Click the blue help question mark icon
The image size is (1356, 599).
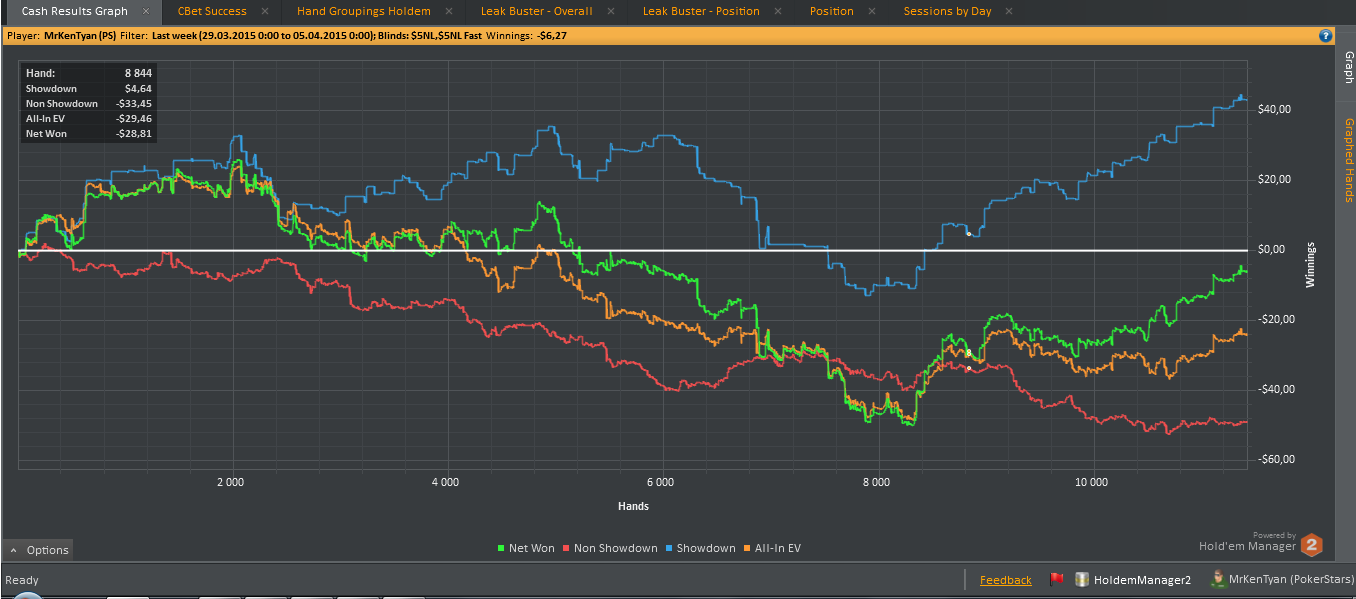[x=1325, y=35]
